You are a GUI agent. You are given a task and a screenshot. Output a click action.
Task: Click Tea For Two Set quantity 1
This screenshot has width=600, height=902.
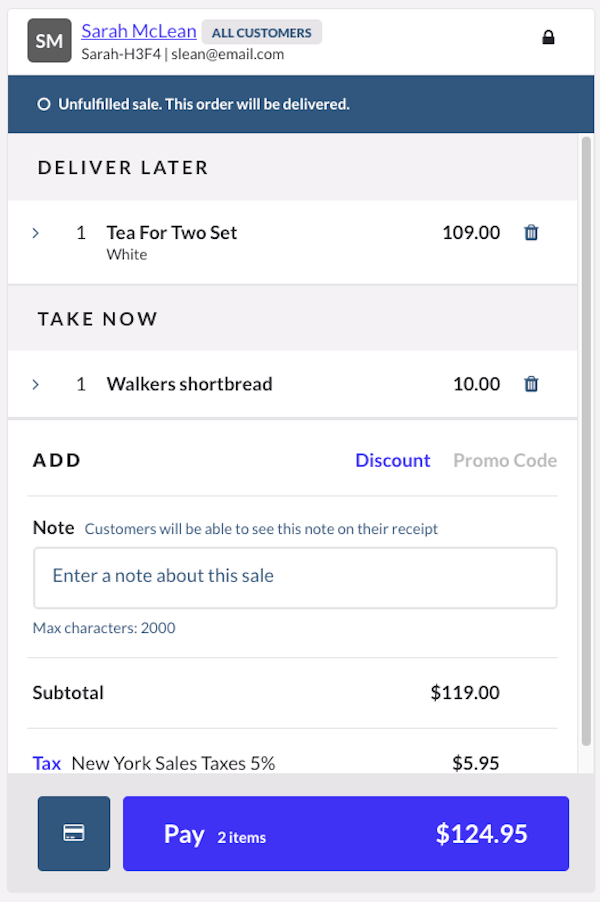pyautogui.click(x=81, y=233)
